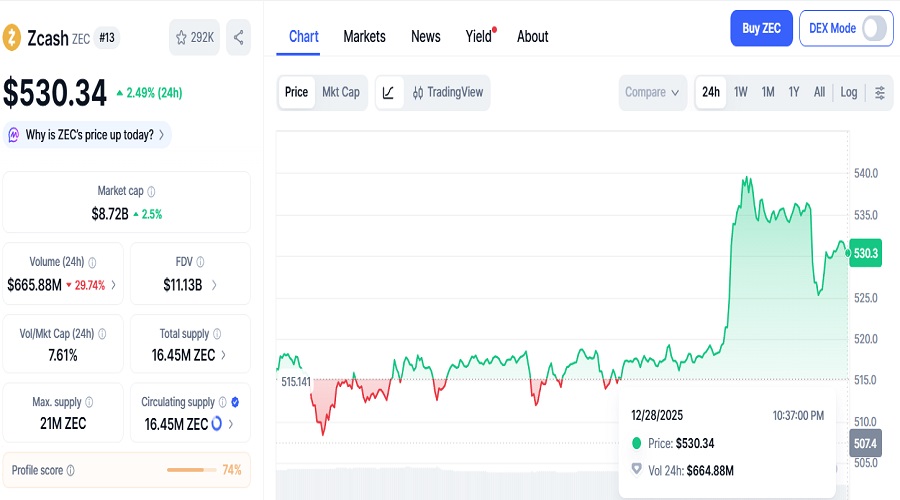Click the 74% profile score text

point(232,470)
